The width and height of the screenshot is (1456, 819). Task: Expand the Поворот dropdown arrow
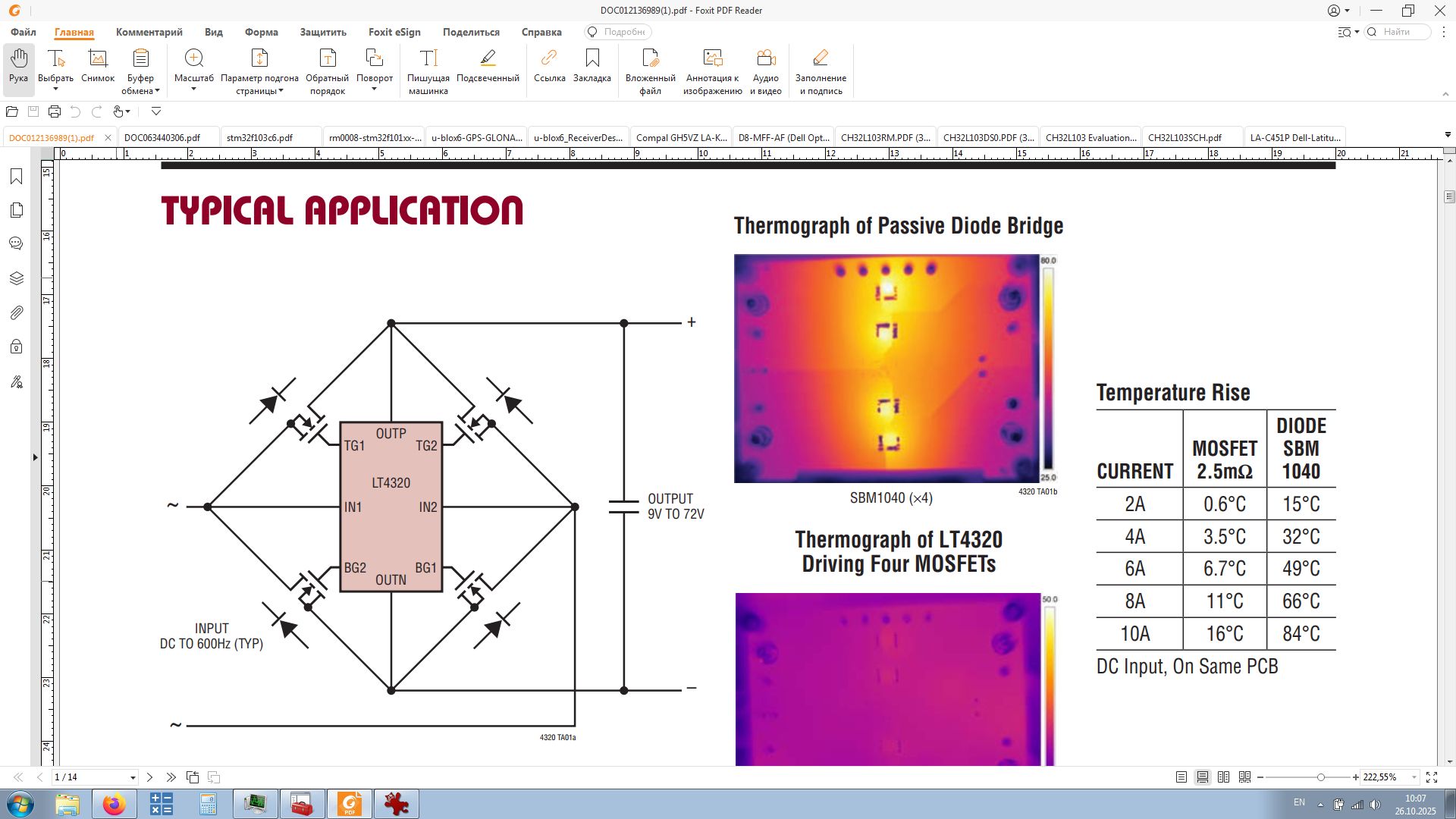[375, 89]
